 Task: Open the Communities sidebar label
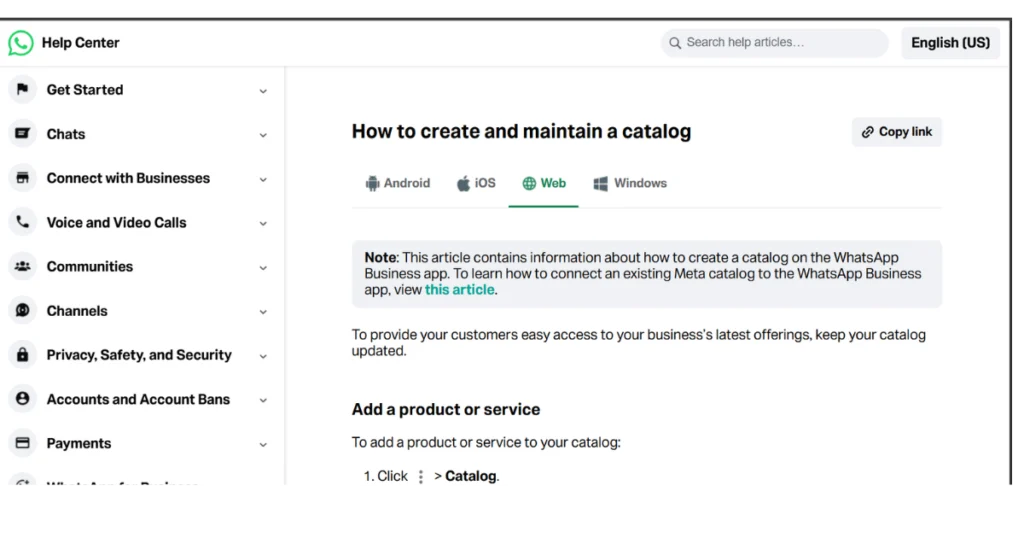pyautogui.click(x=89, y=266)
